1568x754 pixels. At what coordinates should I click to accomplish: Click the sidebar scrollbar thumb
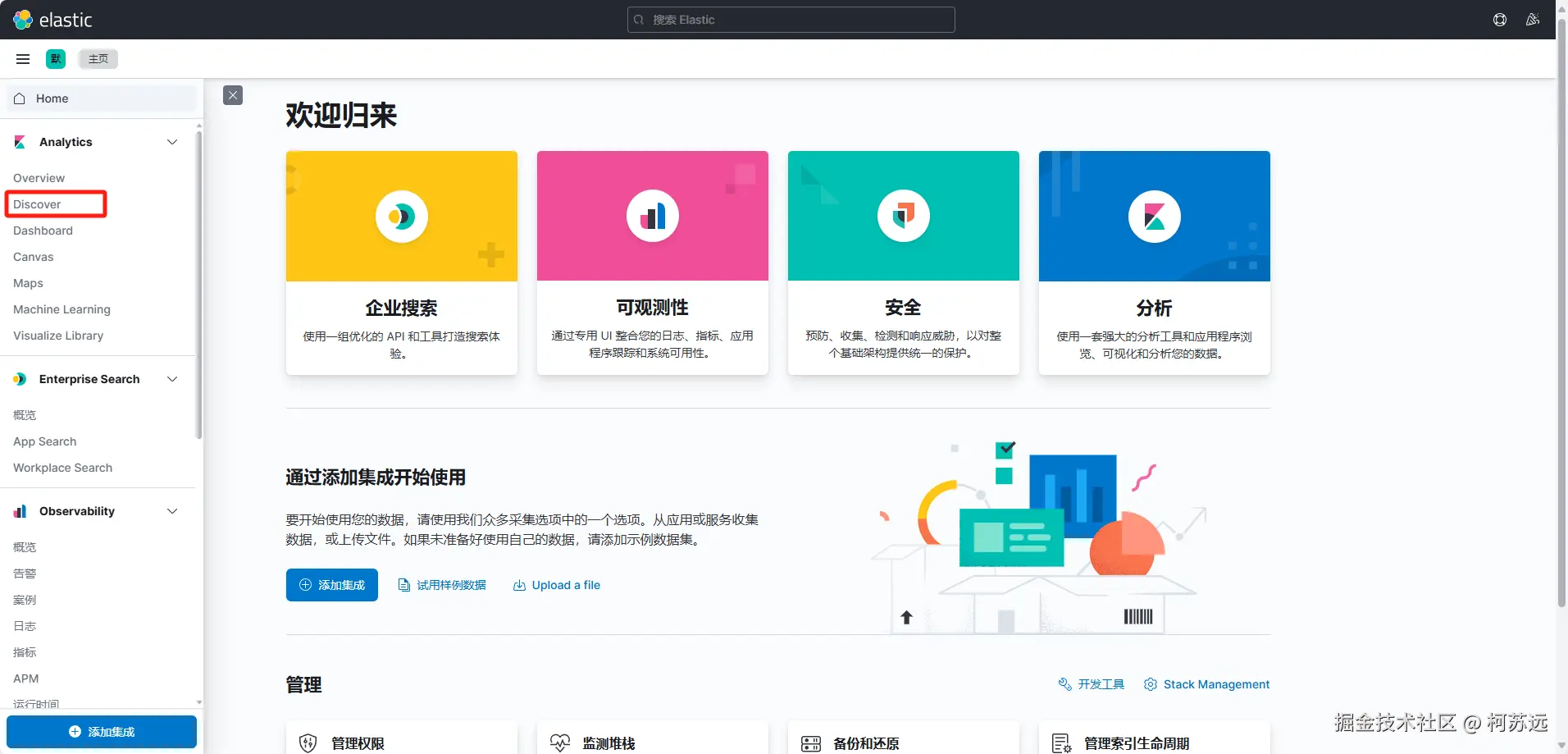(198, 284)
